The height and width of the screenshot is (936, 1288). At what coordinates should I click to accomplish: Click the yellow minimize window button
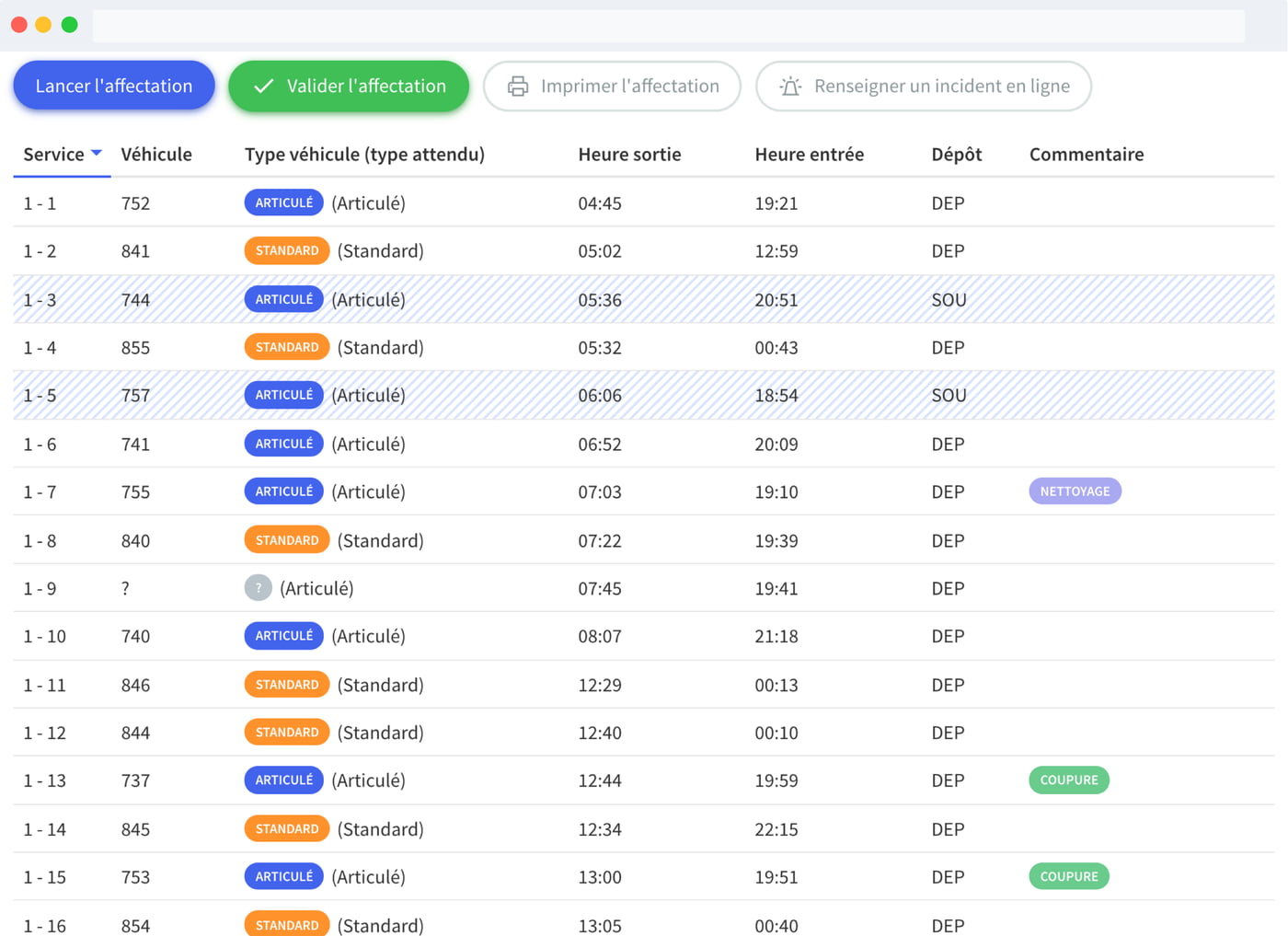coord(43,25)
